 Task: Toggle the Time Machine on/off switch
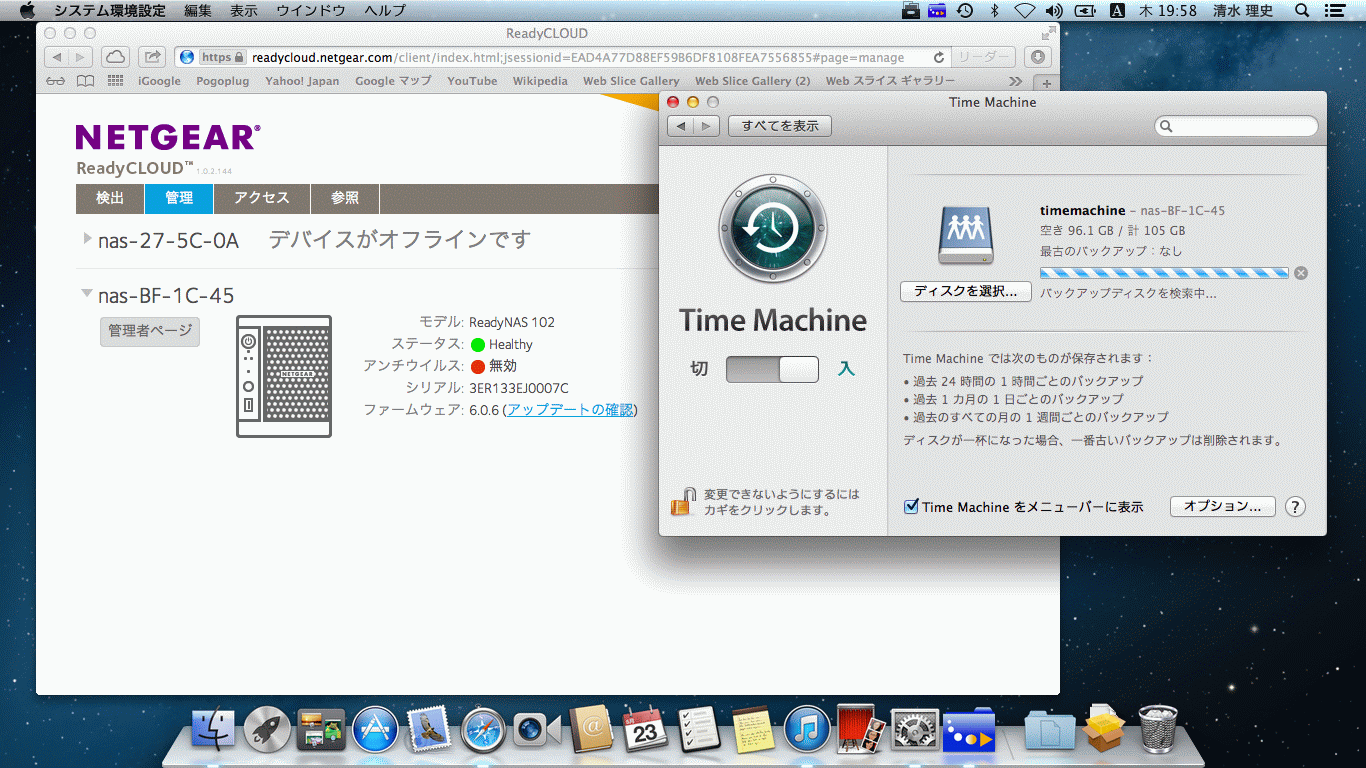[x=772, y=369]
